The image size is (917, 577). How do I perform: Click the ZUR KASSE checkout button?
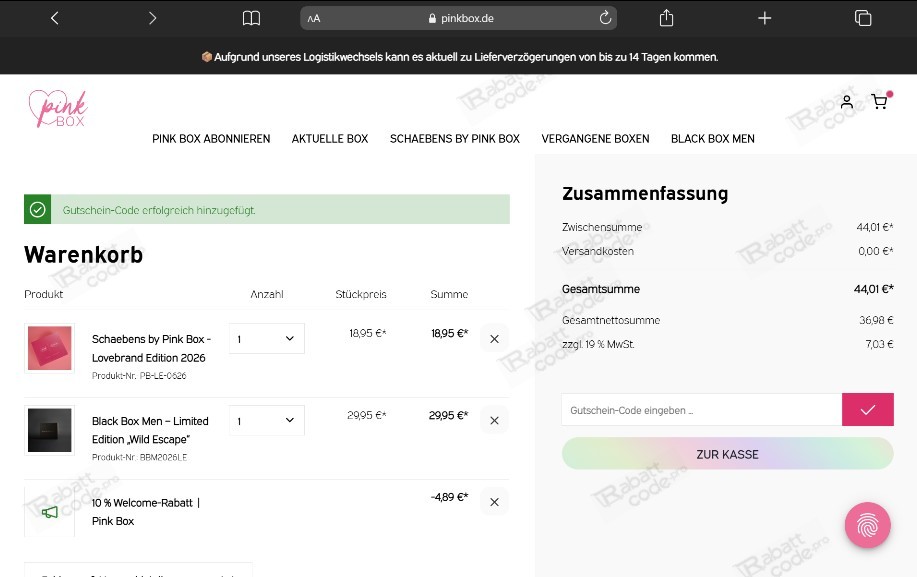[728, 454]
